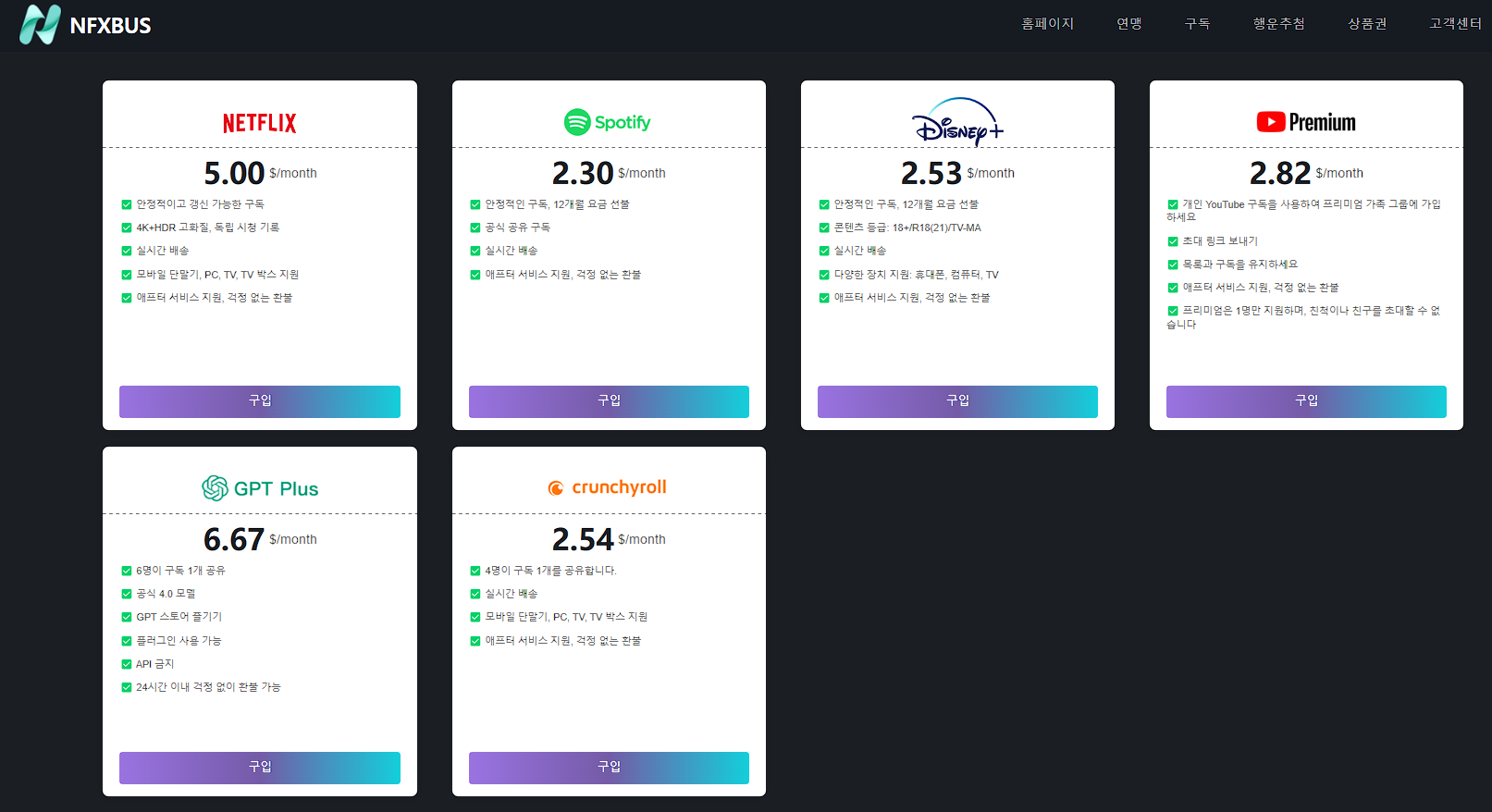Click the YouTube Premium logo
Screen dimensions: 1492x812
[x=1306, y=122]
